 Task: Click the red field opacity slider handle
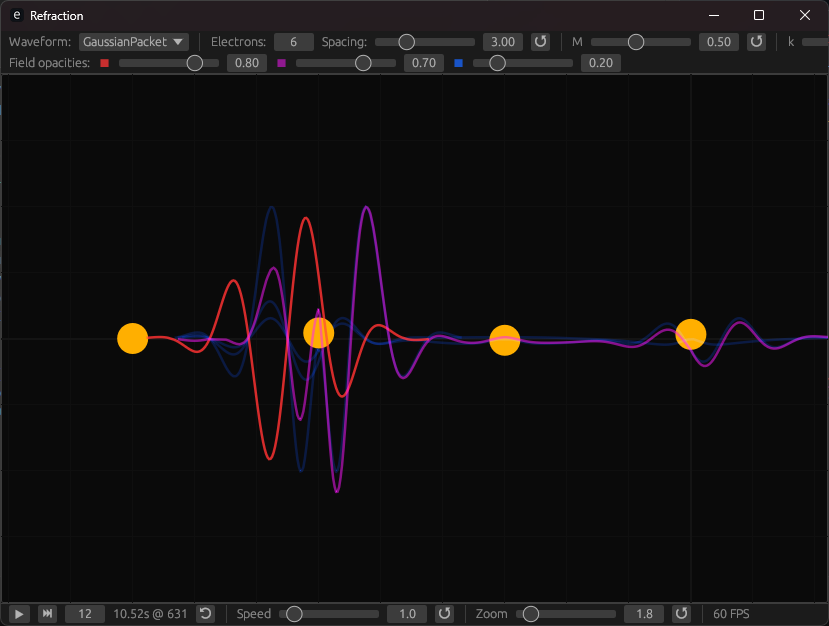coord(195,63)
